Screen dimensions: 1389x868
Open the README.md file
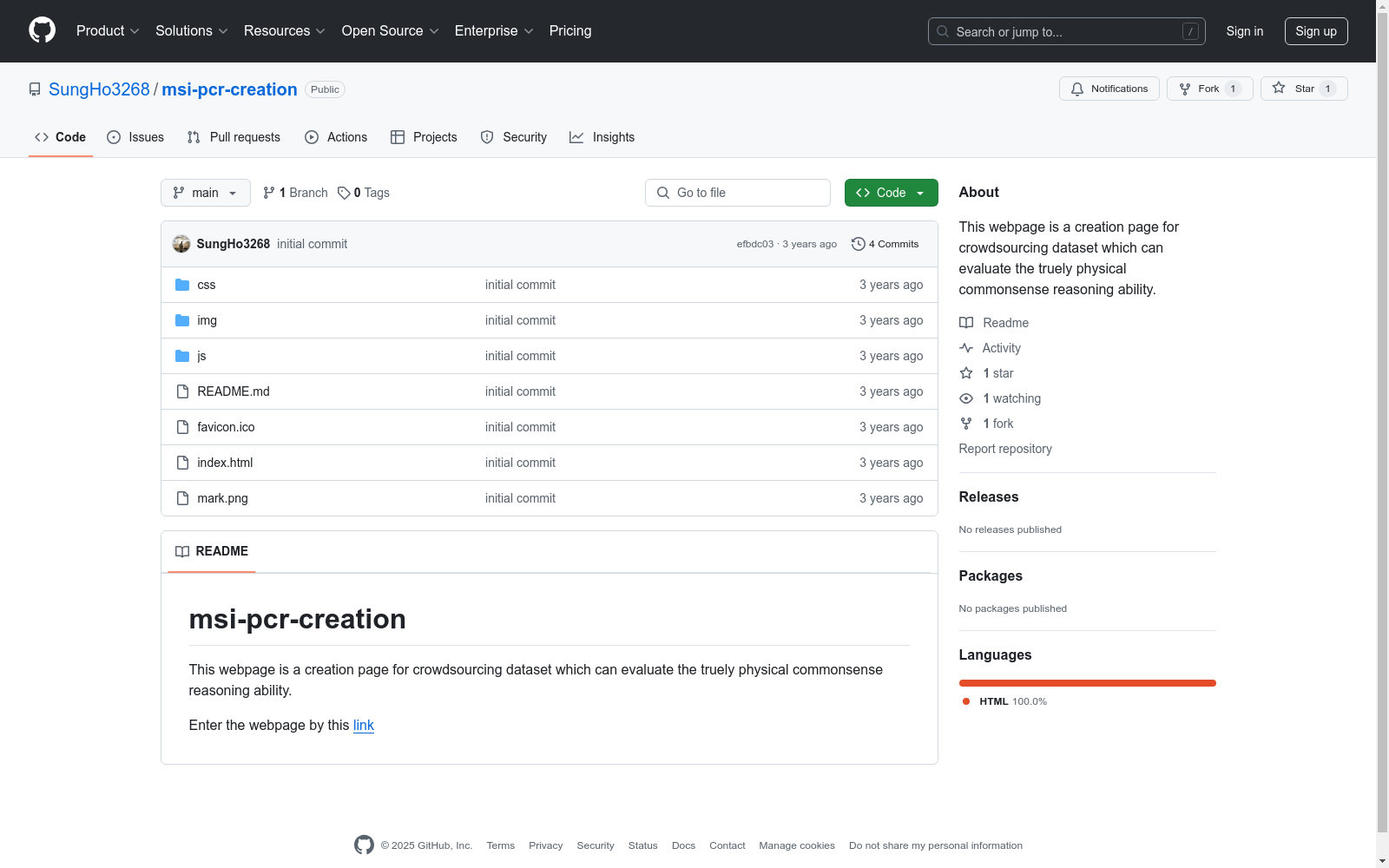(234, 391)
